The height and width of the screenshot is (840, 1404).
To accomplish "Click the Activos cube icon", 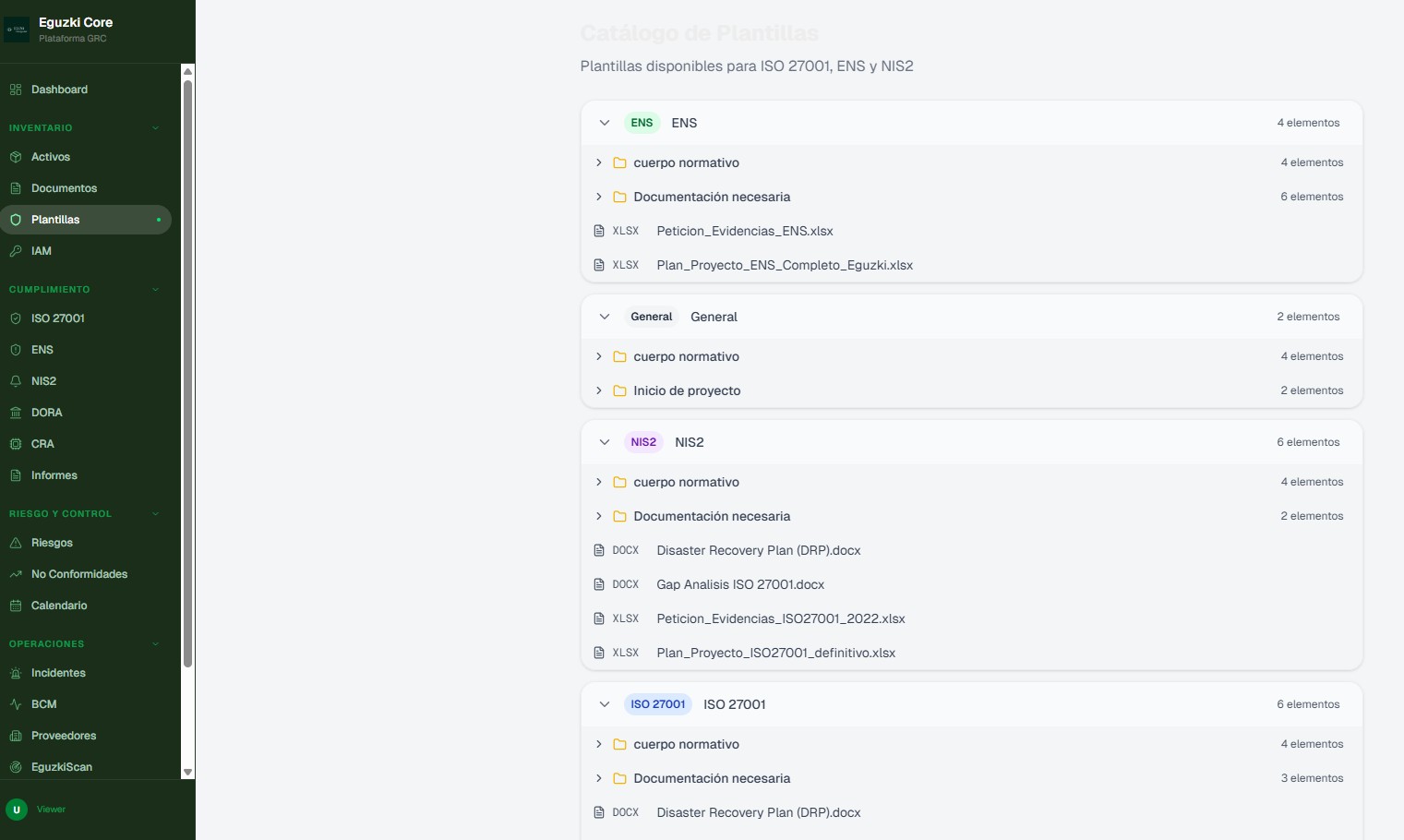I will (x=16, y=157).
